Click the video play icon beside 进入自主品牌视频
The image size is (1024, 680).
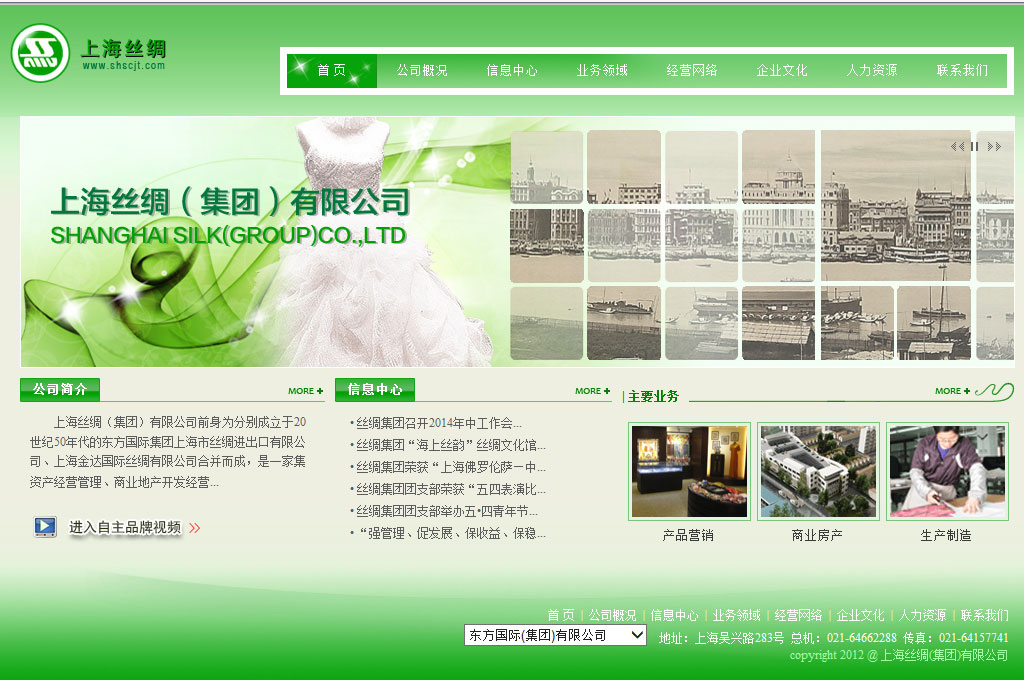pos(45,526)
